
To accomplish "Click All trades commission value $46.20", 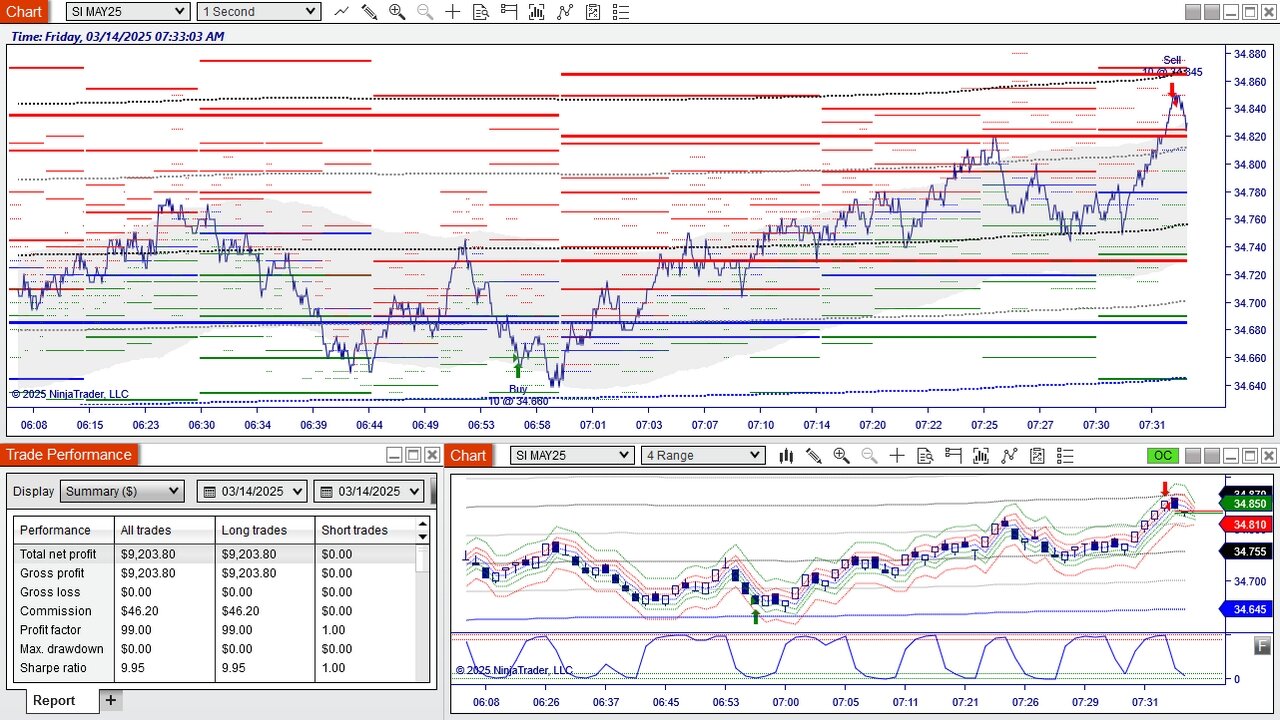I will tap(141, 611).
